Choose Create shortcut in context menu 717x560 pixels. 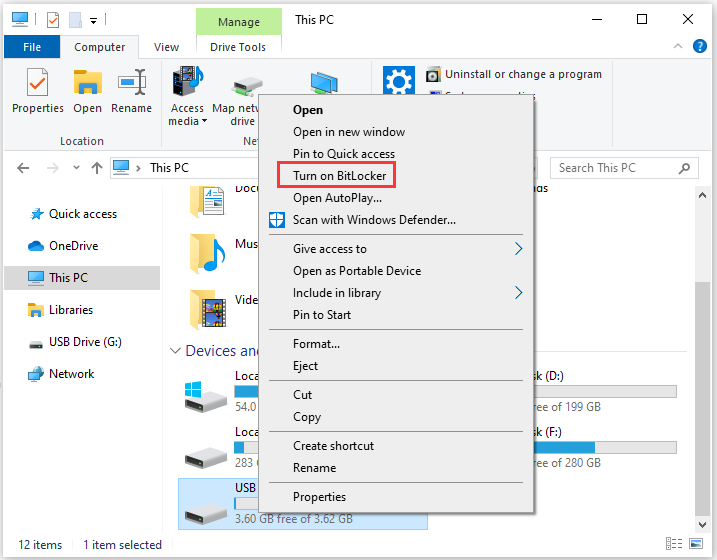coord(396,446)
